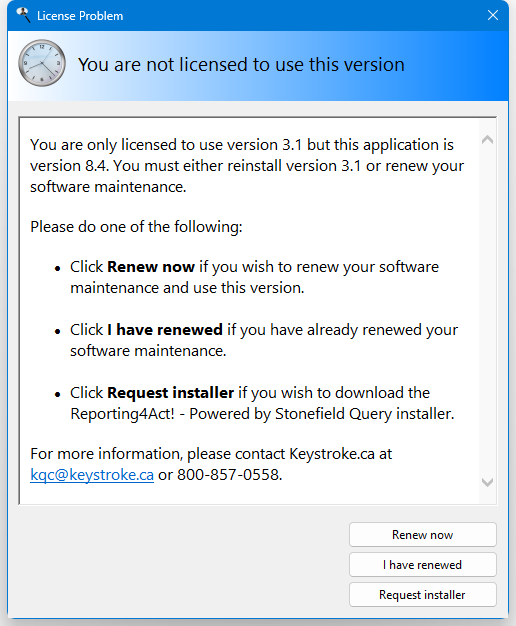Click the message box scroll down arrow
Image resolution: width=516 pixels, height=626 pixels.
(x=487, y=482)
